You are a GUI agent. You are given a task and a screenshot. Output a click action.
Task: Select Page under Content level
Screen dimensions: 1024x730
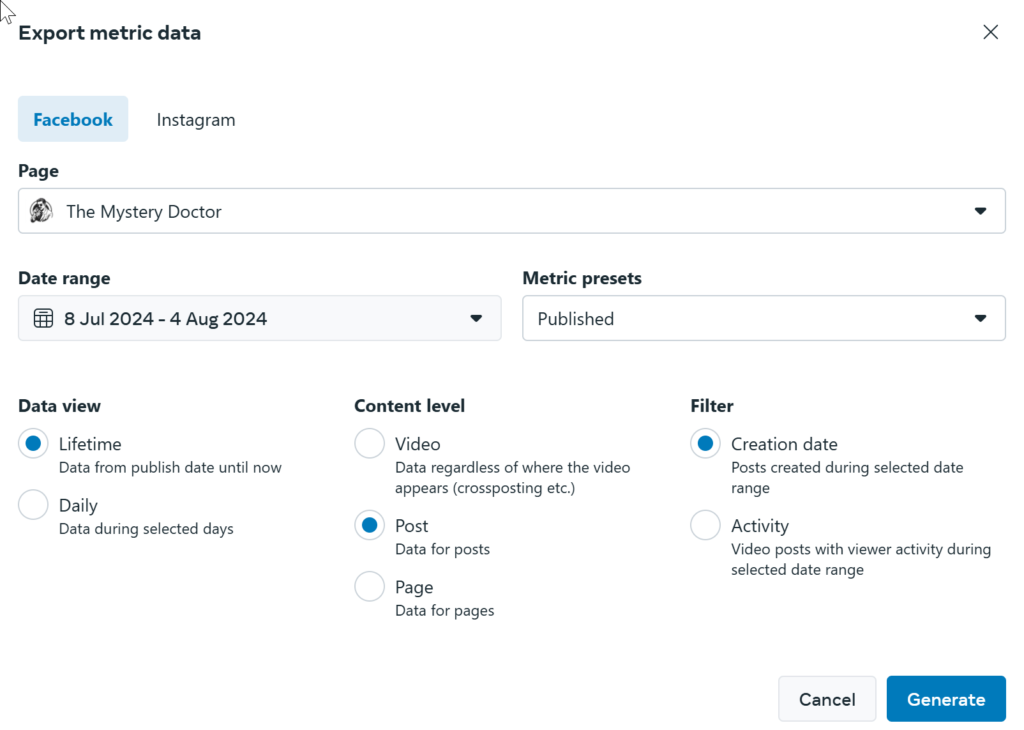[370, 587]
